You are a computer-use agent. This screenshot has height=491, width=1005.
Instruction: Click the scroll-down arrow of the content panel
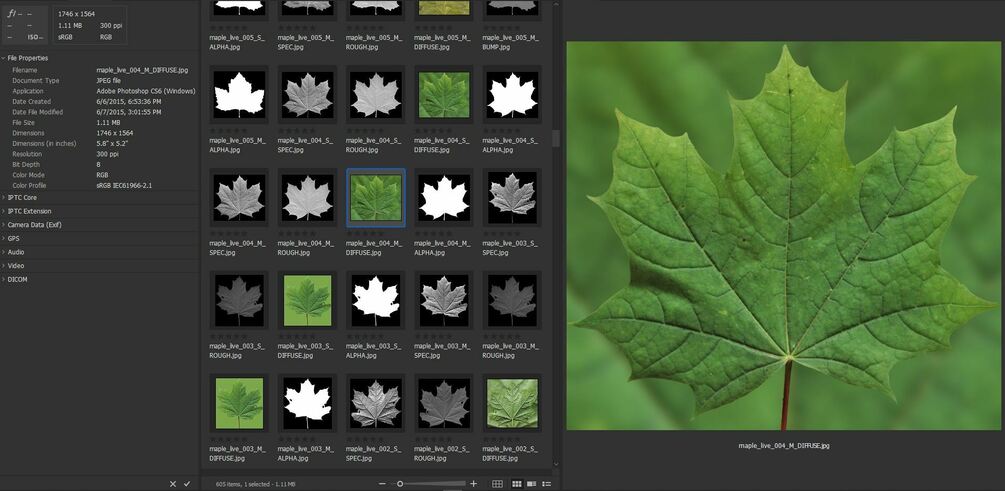[x=556, y=464]
